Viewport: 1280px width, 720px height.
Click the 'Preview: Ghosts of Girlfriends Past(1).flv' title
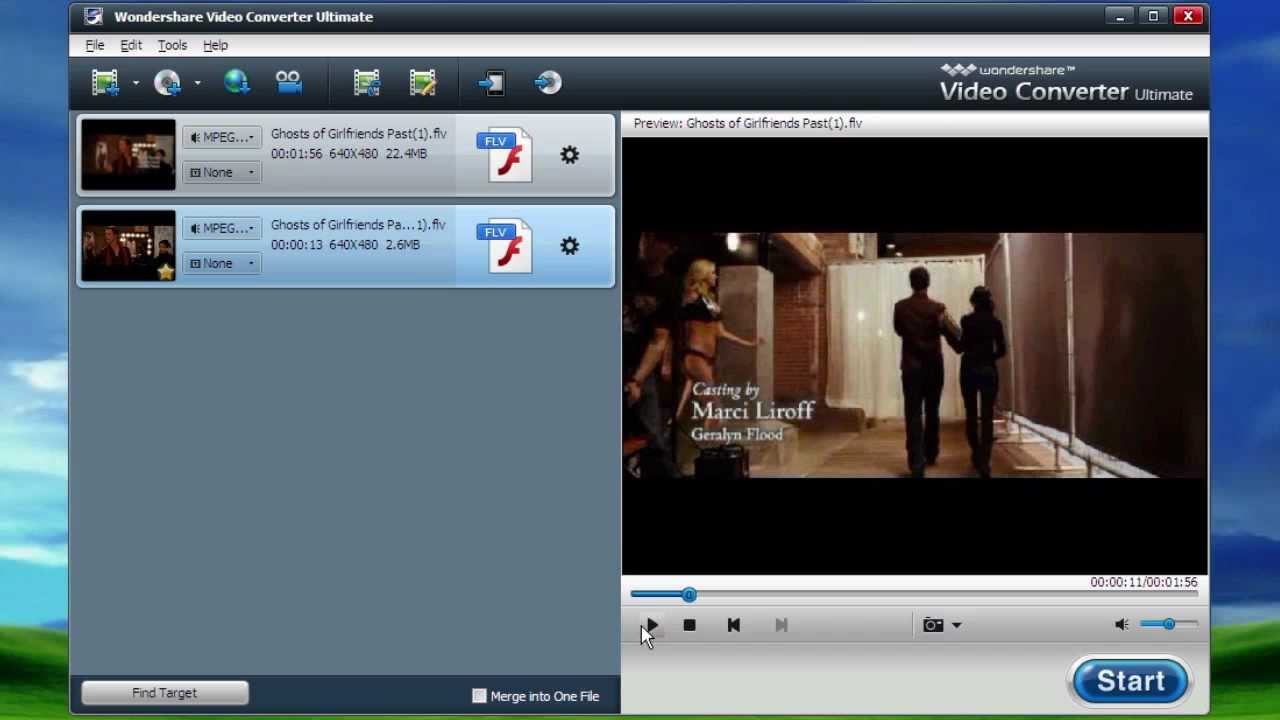(x=748, y=123)
